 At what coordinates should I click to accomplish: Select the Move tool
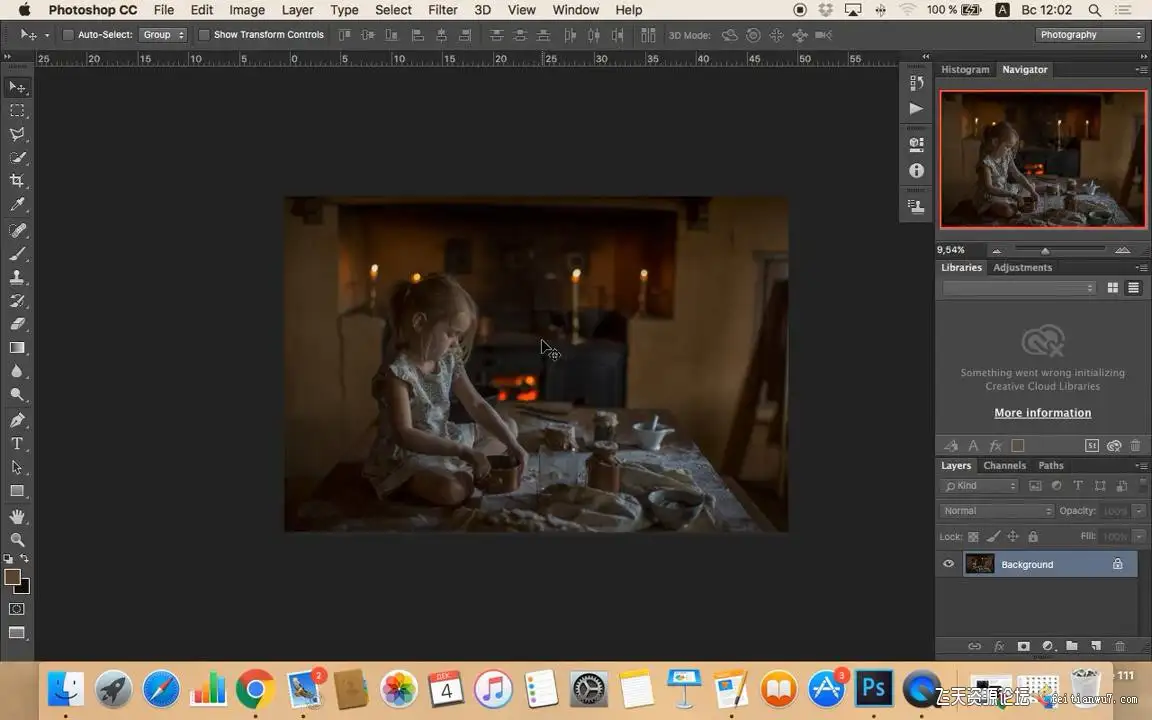(17, 87)
